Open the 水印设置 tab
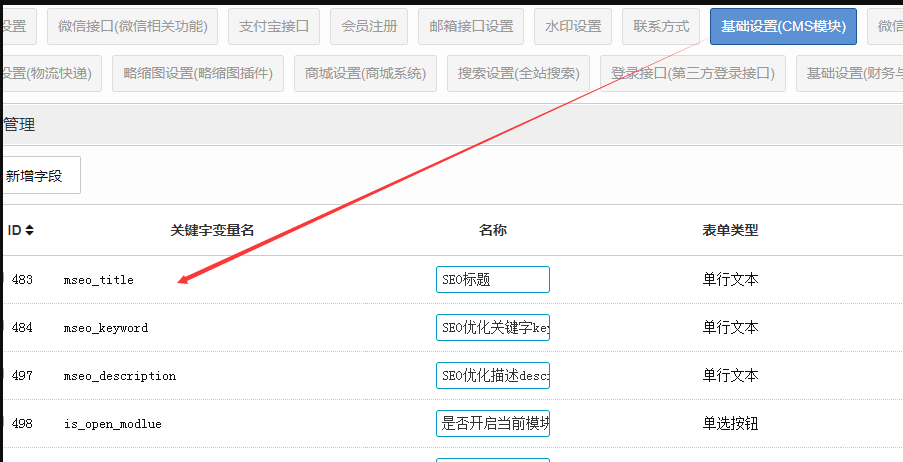The height and width of the screenshot is (462, 903). (x=573, y=26)
